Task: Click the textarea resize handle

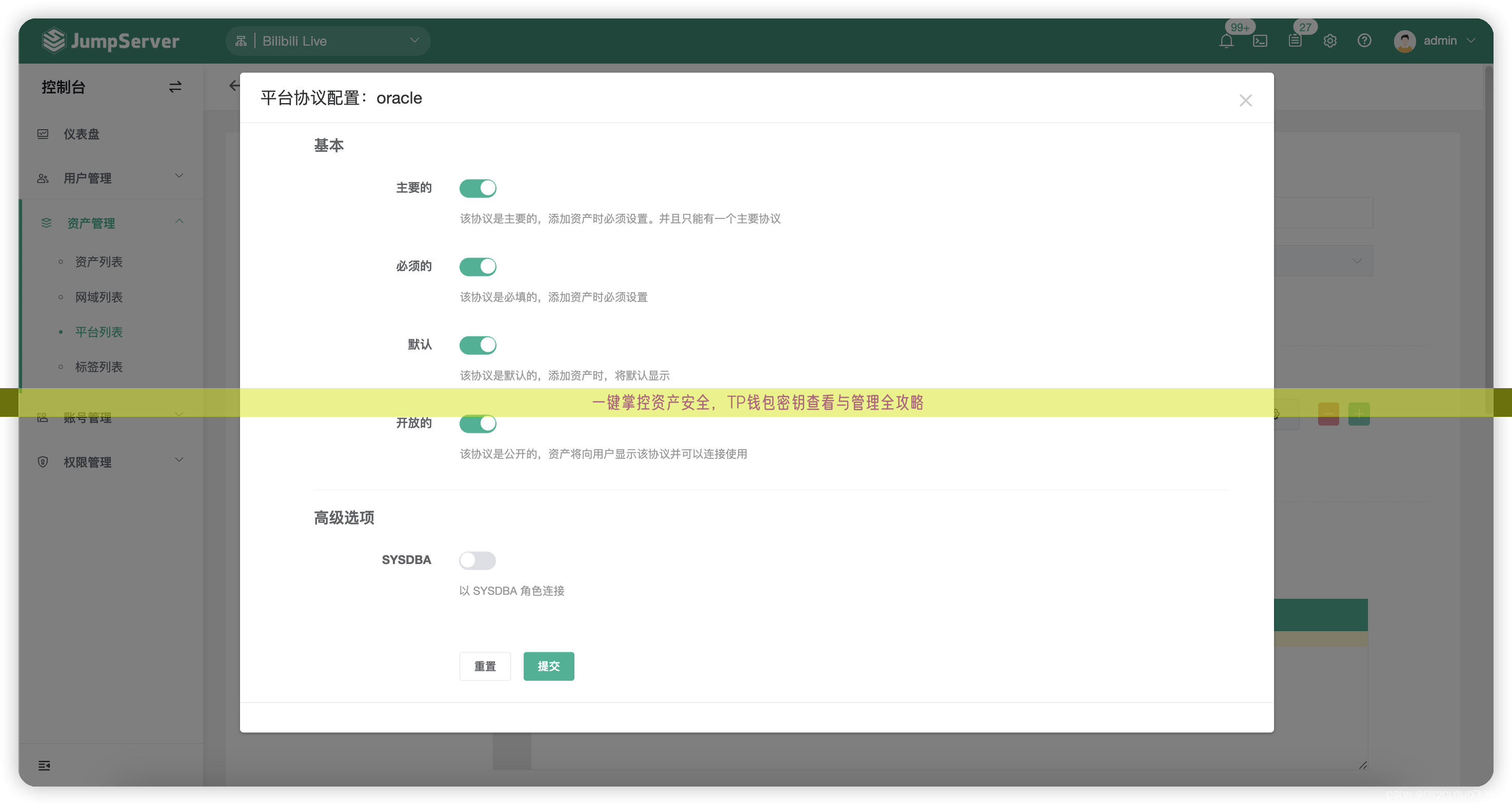Action: 1363,764
